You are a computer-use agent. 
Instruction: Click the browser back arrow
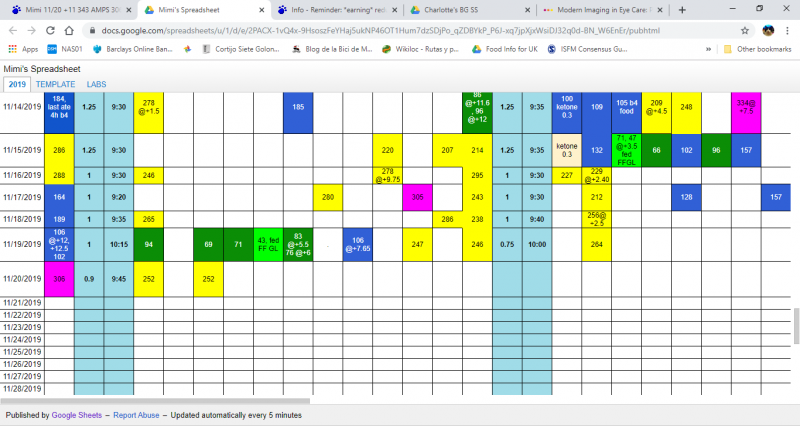click(12, 30)
